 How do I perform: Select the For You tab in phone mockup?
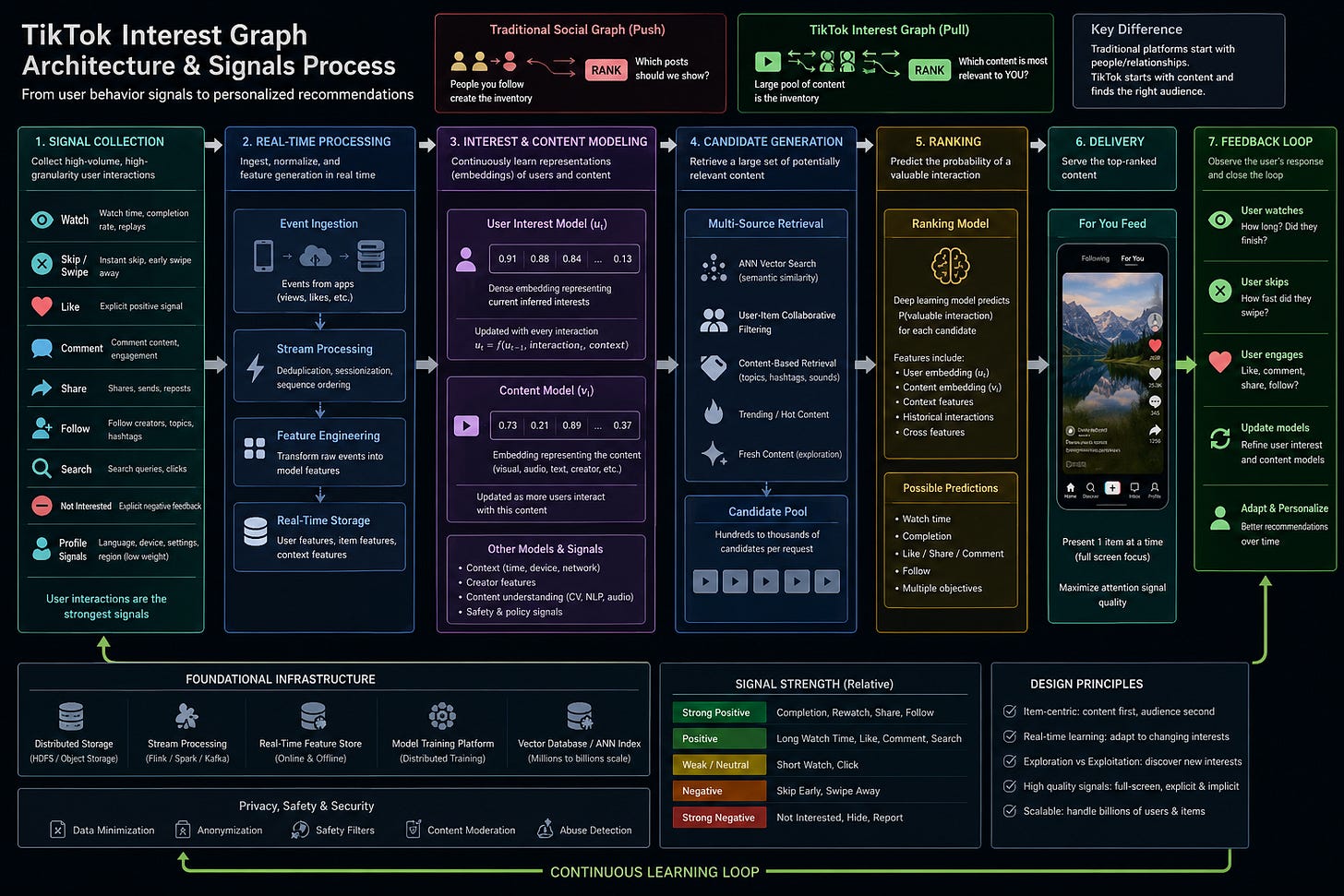[1132, 258]
